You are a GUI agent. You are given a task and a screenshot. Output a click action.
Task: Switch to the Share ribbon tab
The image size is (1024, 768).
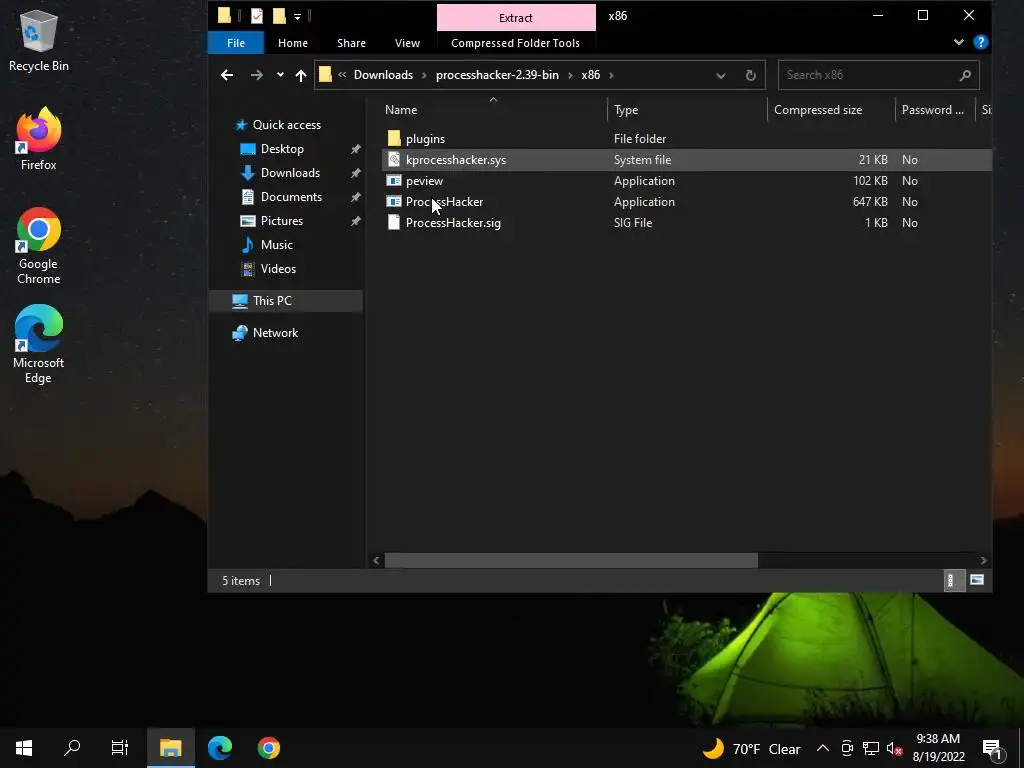point(351,43)
